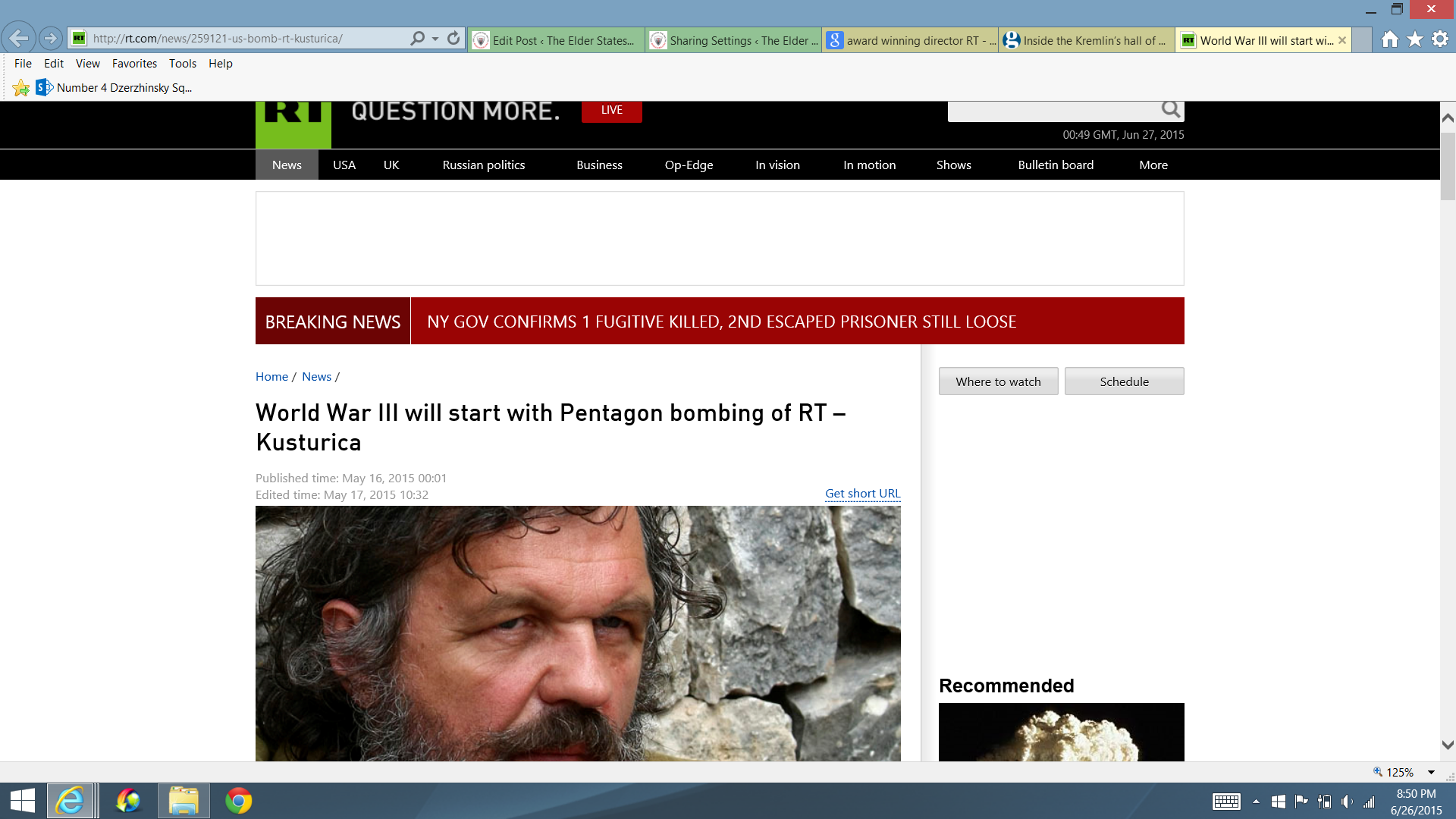Click the RT site search magnifier icon
The height and width of the screenshot is (819, 1456).
(1171, 110)
